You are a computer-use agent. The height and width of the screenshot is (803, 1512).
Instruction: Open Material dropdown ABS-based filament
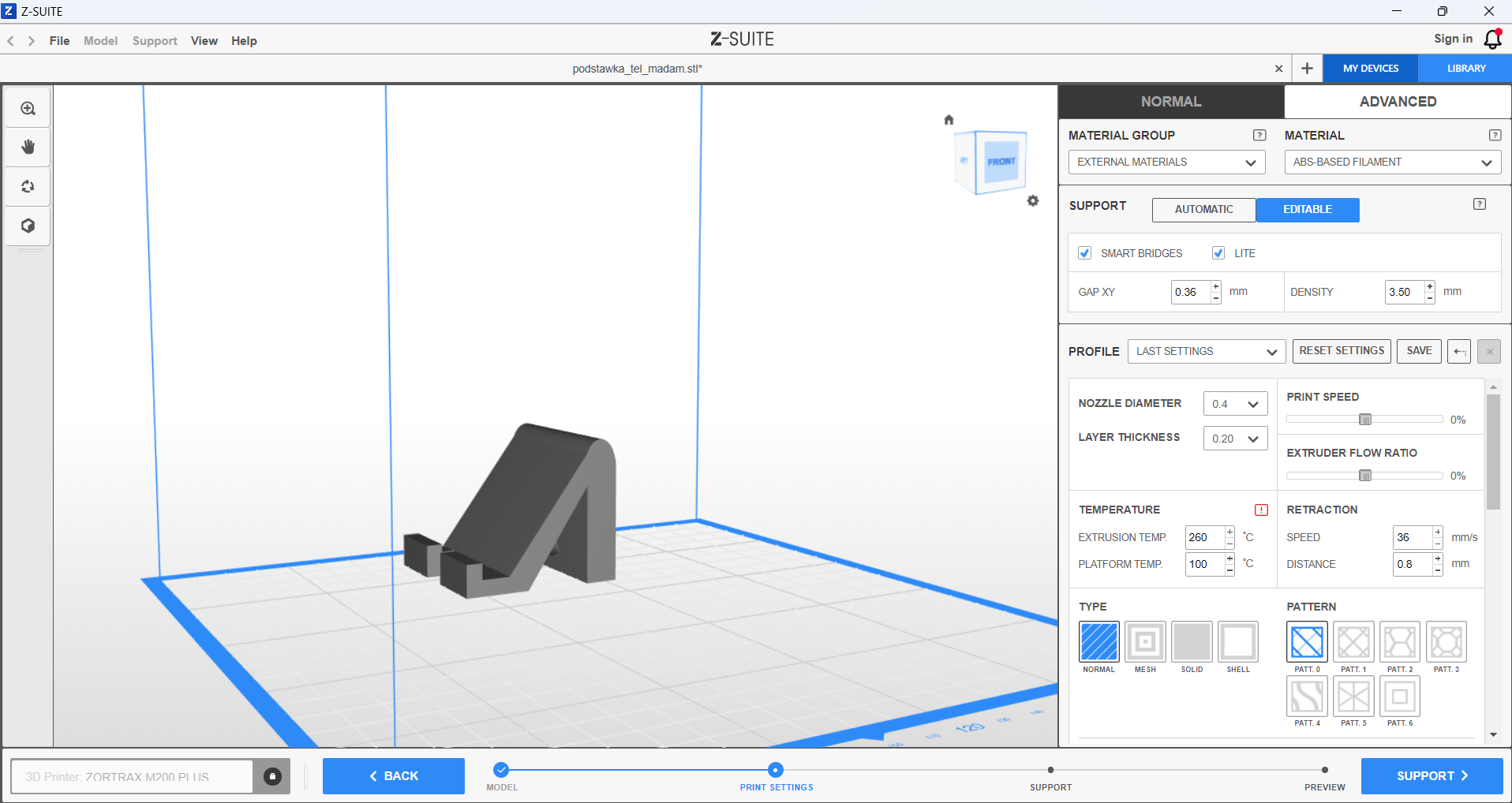(x=1392, y=162)
